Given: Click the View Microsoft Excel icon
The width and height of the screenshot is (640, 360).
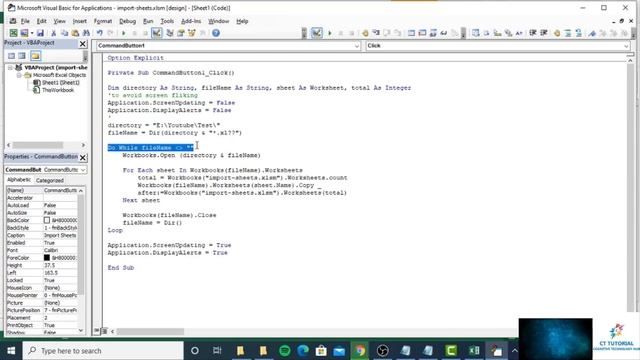Looking at the screenshot, I should [x=13, y=33].
